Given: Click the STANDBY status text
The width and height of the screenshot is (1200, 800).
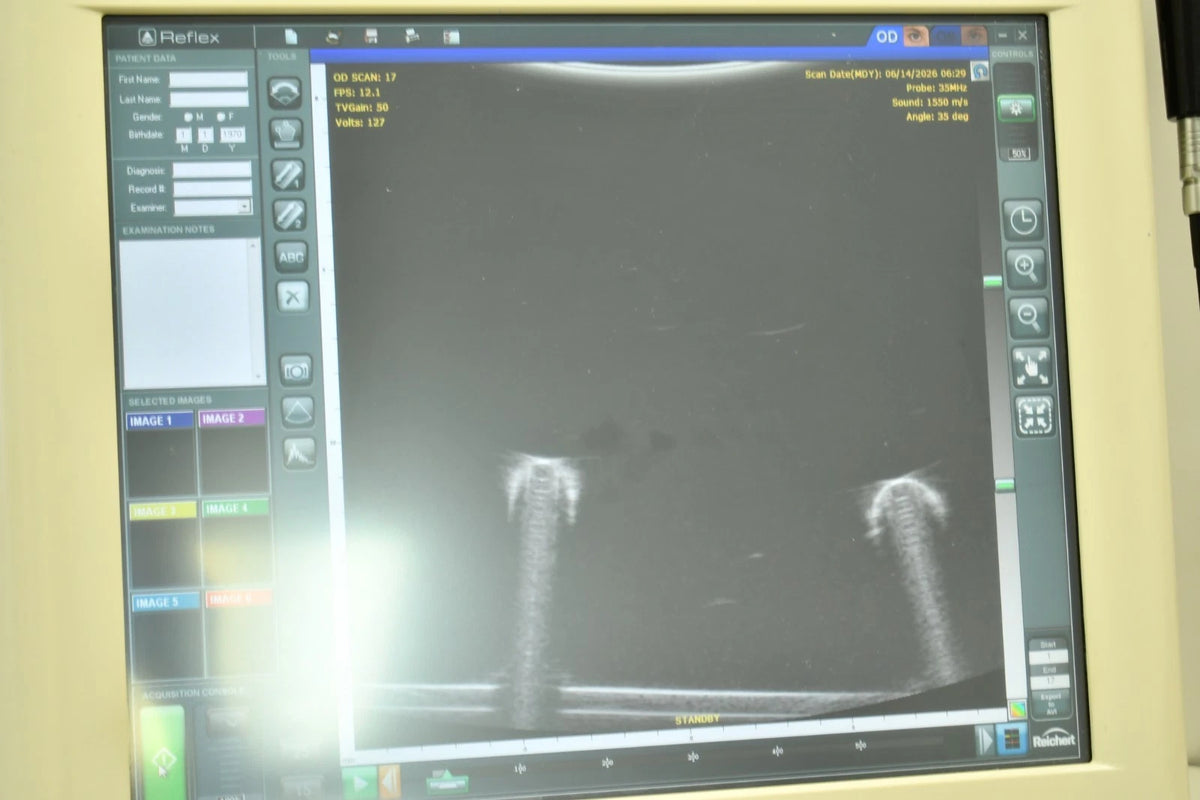Looking at the screenshot, I should (x=697, y=720).
